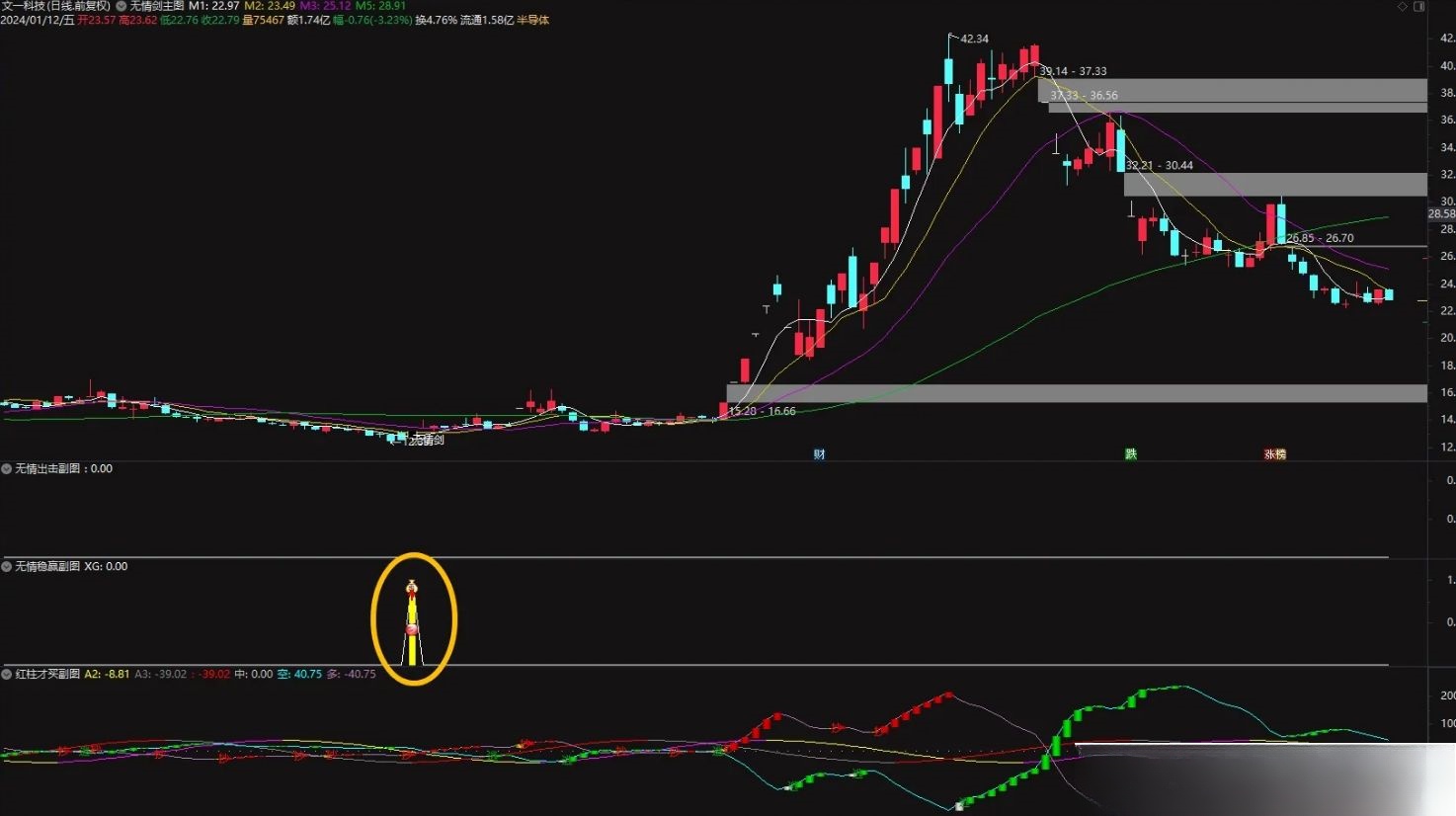Expand the 无情出击副图 indicator menu
The width and height of the screenshot is (1456, 816).
[x=7, y=469]
